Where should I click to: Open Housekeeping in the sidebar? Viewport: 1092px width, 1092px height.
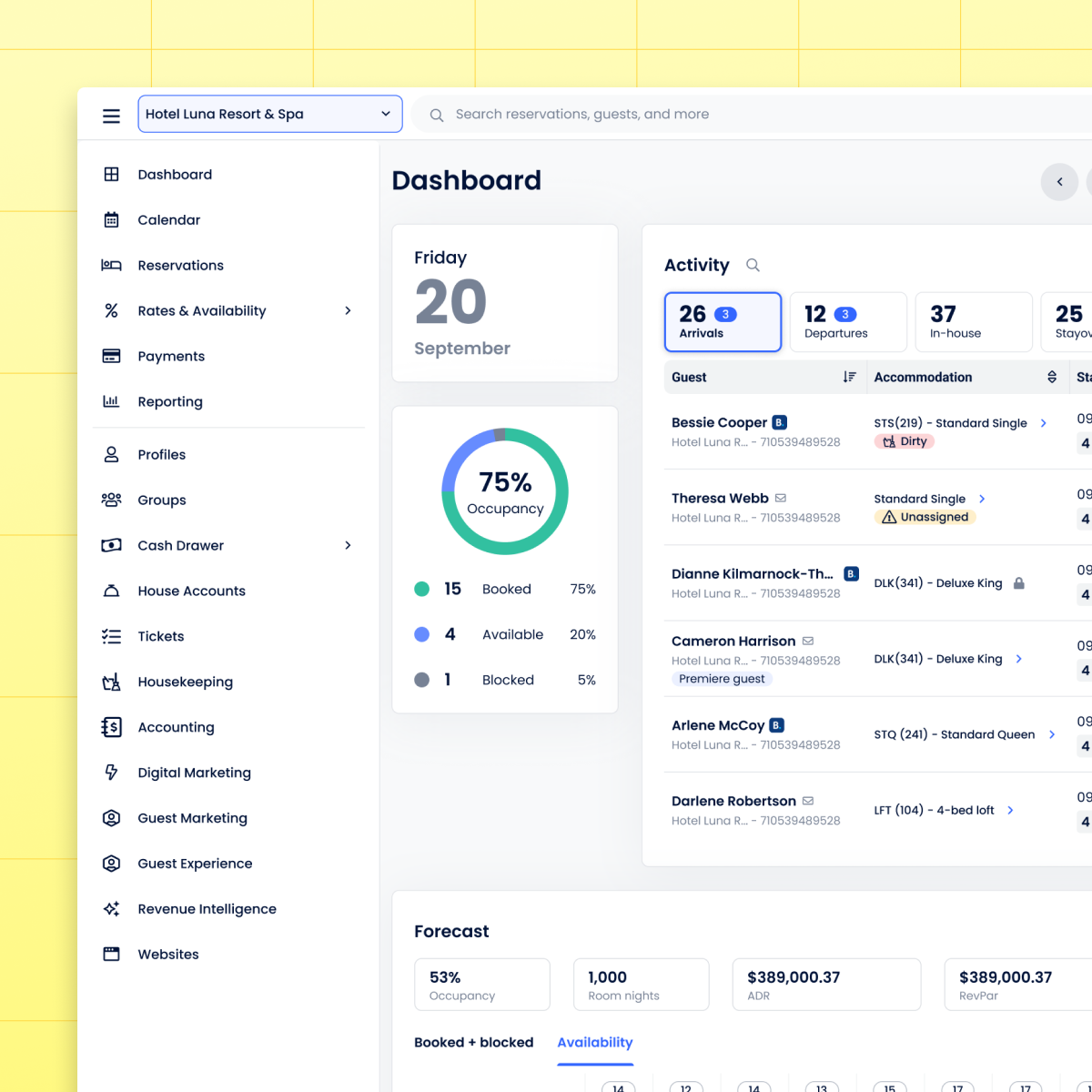point(186,682)
